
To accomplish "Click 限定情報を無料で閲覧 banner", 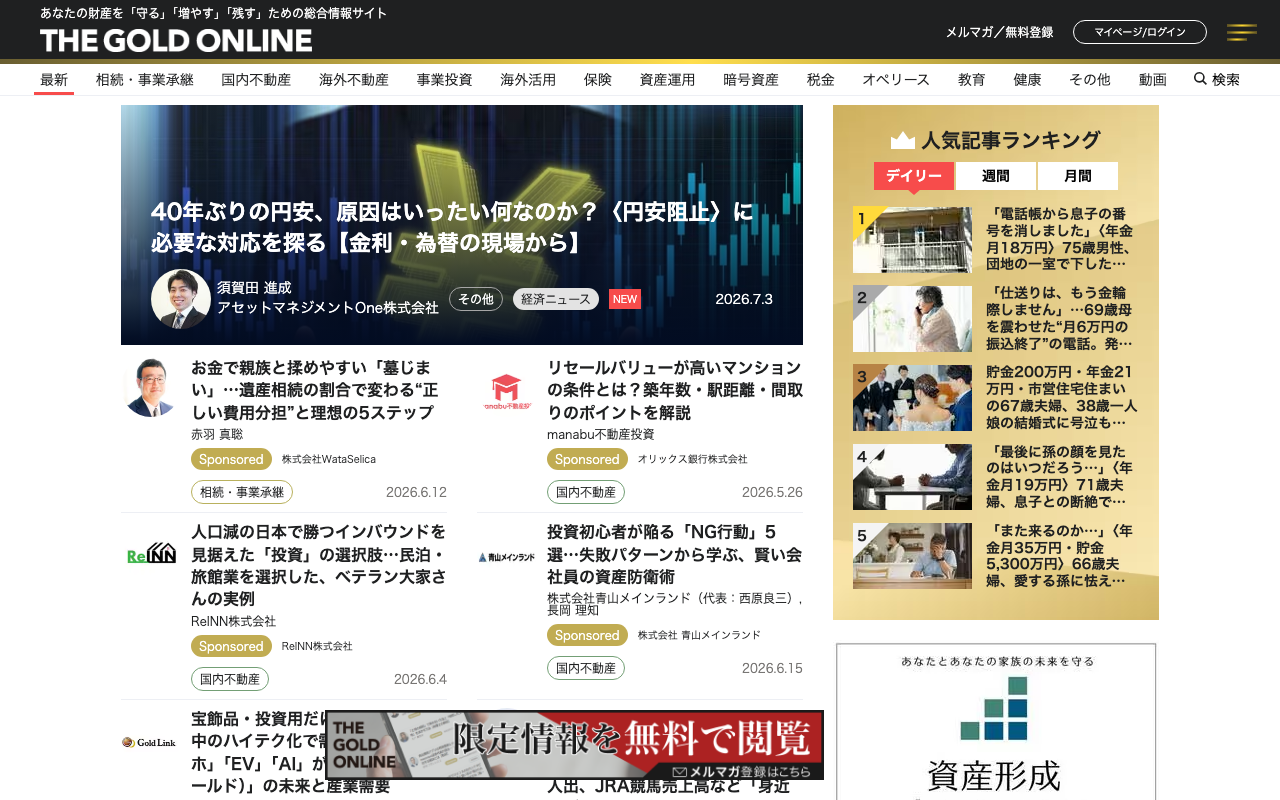I will (x=575, y=745).
